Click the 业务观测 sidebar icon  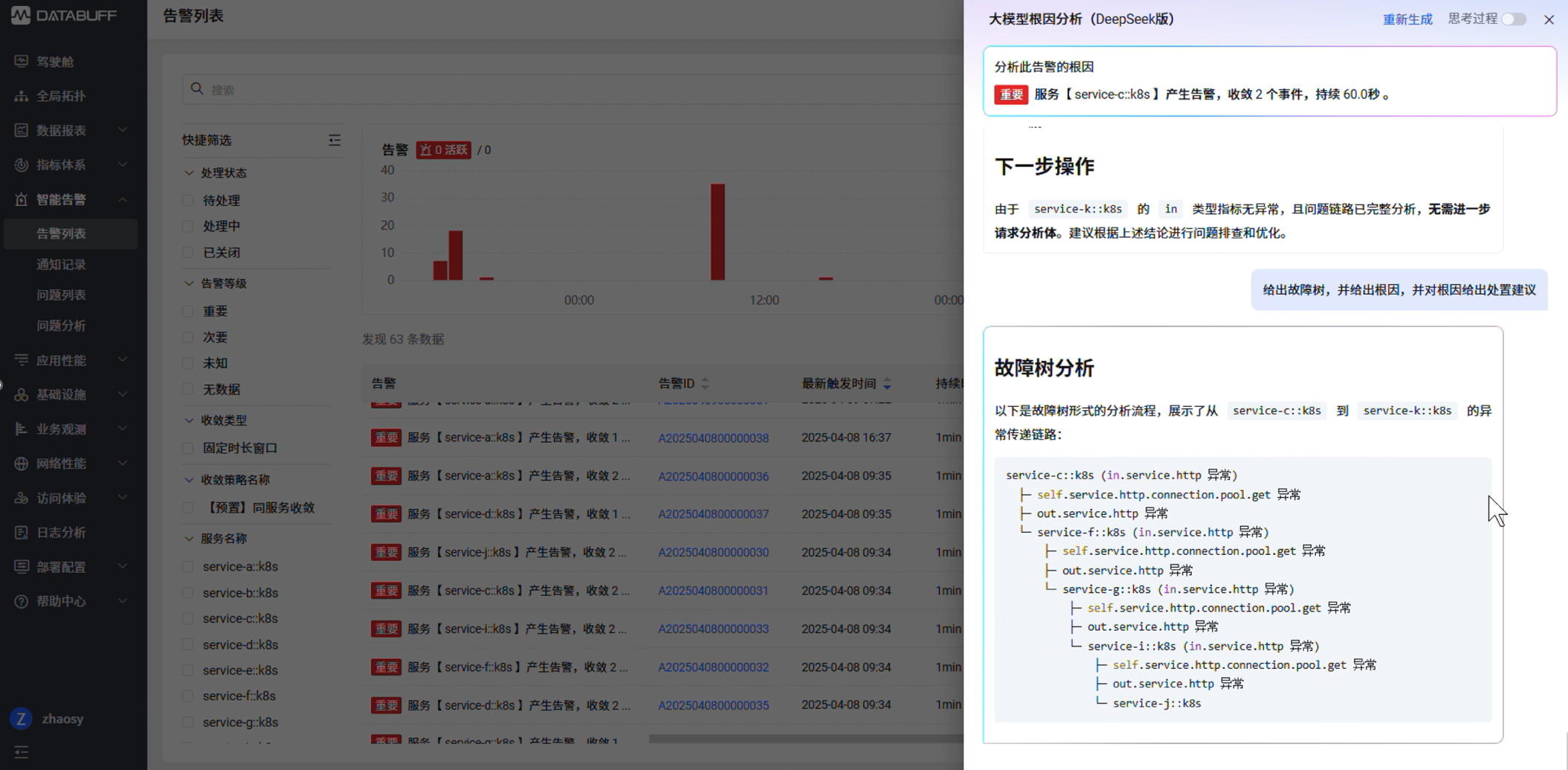point(22,429)
